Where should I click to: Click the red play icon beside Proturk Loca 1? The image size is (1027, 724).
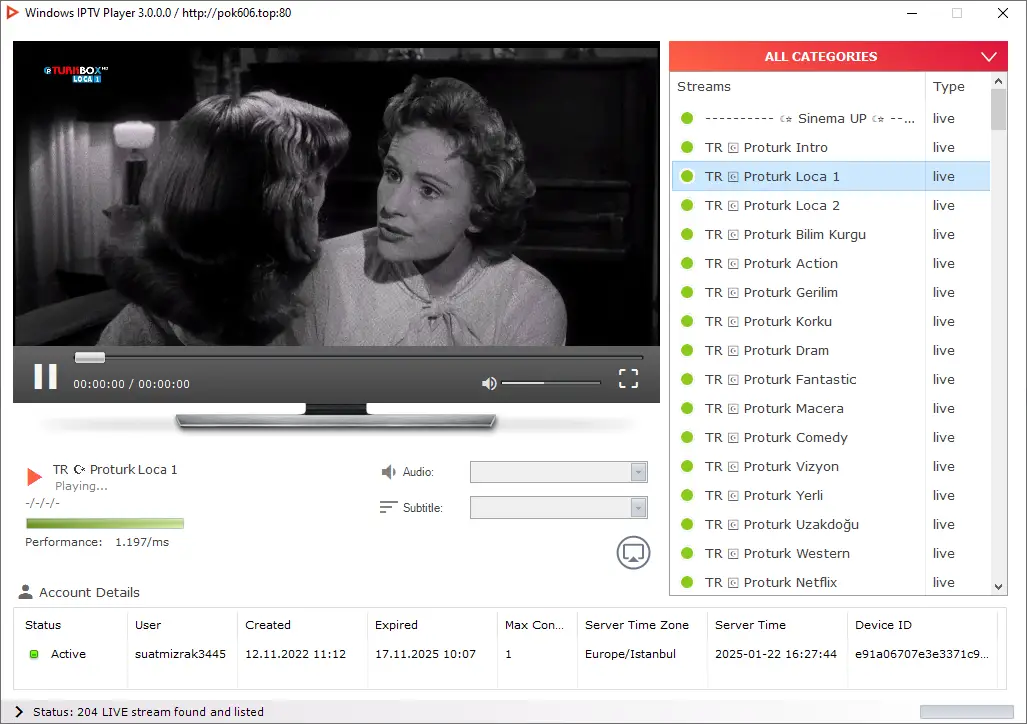tap(34, 476)
